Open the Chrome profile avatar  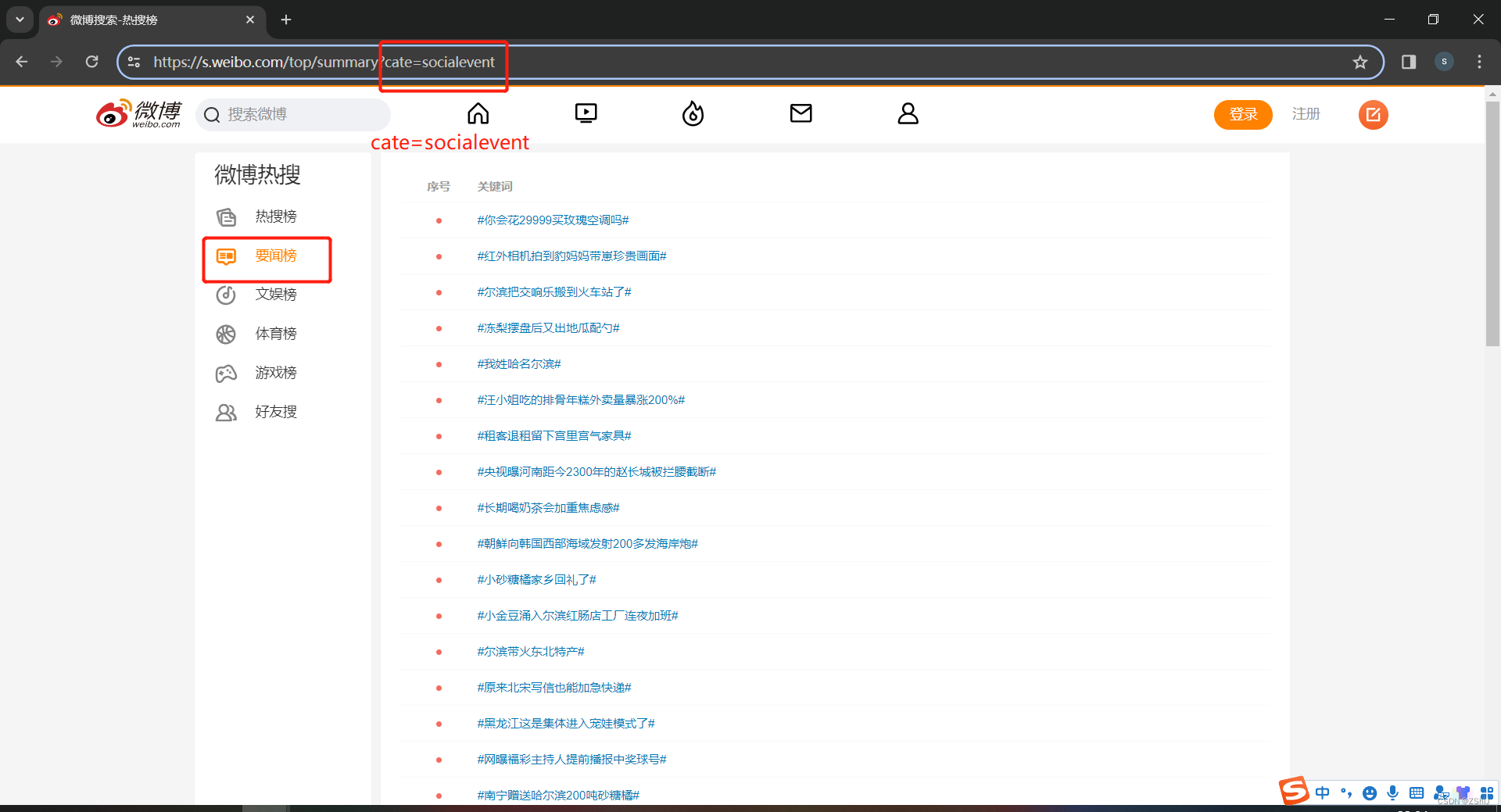[x=1444, y=62]
